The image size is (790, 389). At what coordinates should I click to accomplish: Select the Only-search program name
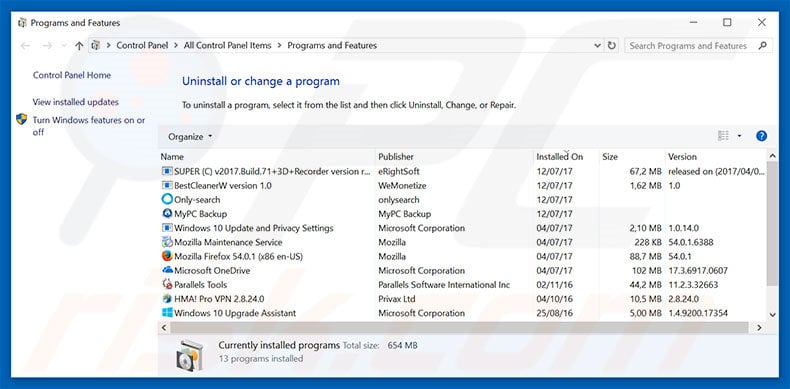pyautogui.click(x=197, y=200)
